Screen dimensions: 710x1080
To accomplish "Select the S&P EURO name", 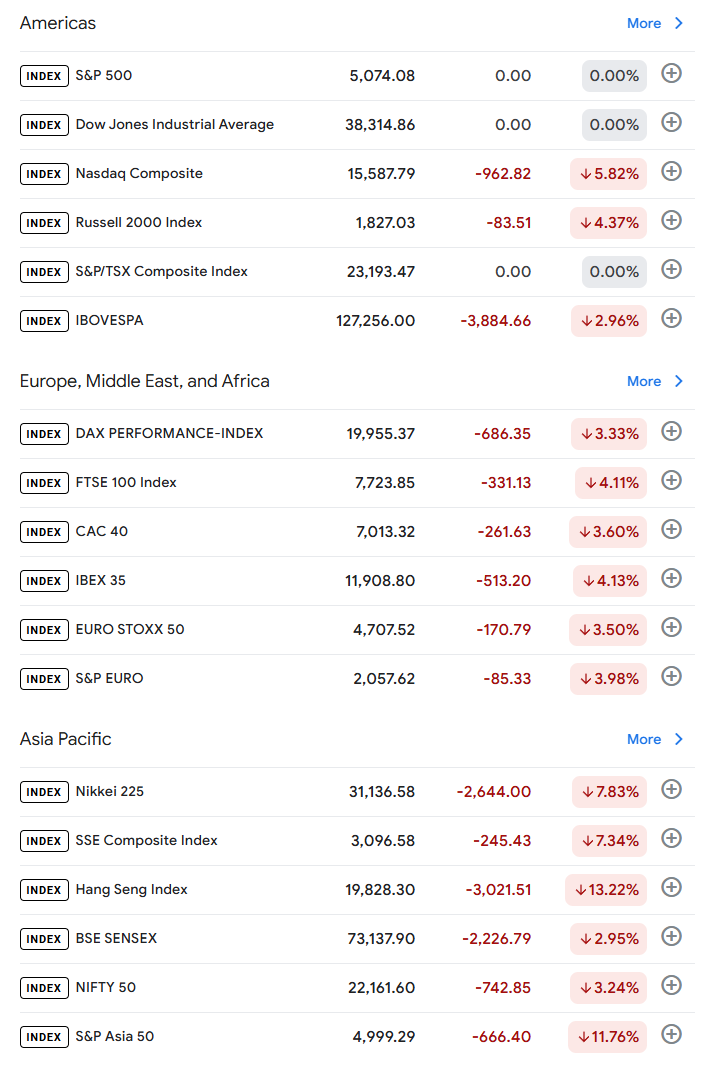I will click(109, 678).
